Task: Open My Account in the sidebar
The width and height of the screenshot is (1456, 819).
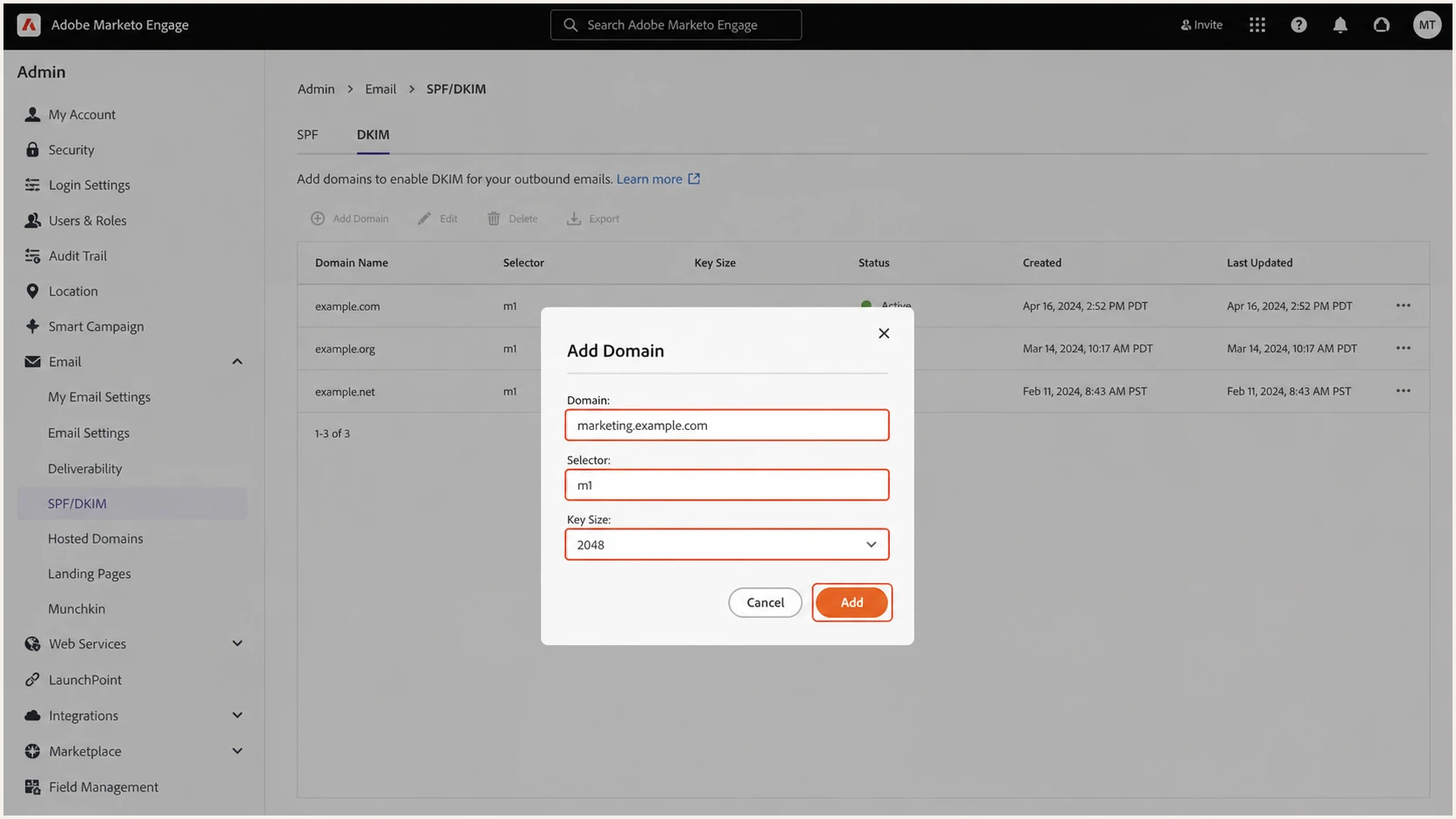Action: (82, 115)
